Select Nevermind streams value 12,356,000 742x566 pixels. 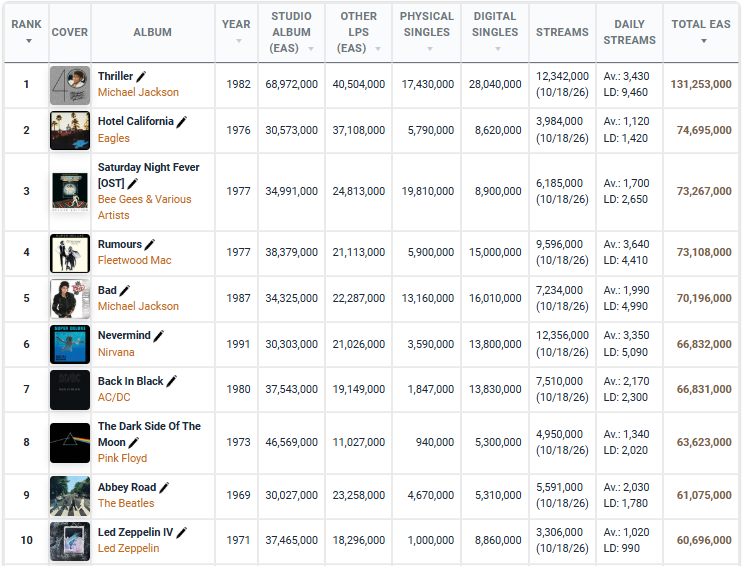[x=562, y=336]
